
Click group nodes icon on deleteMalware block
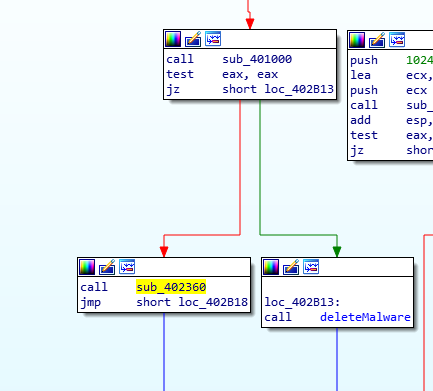coord(311,267)
